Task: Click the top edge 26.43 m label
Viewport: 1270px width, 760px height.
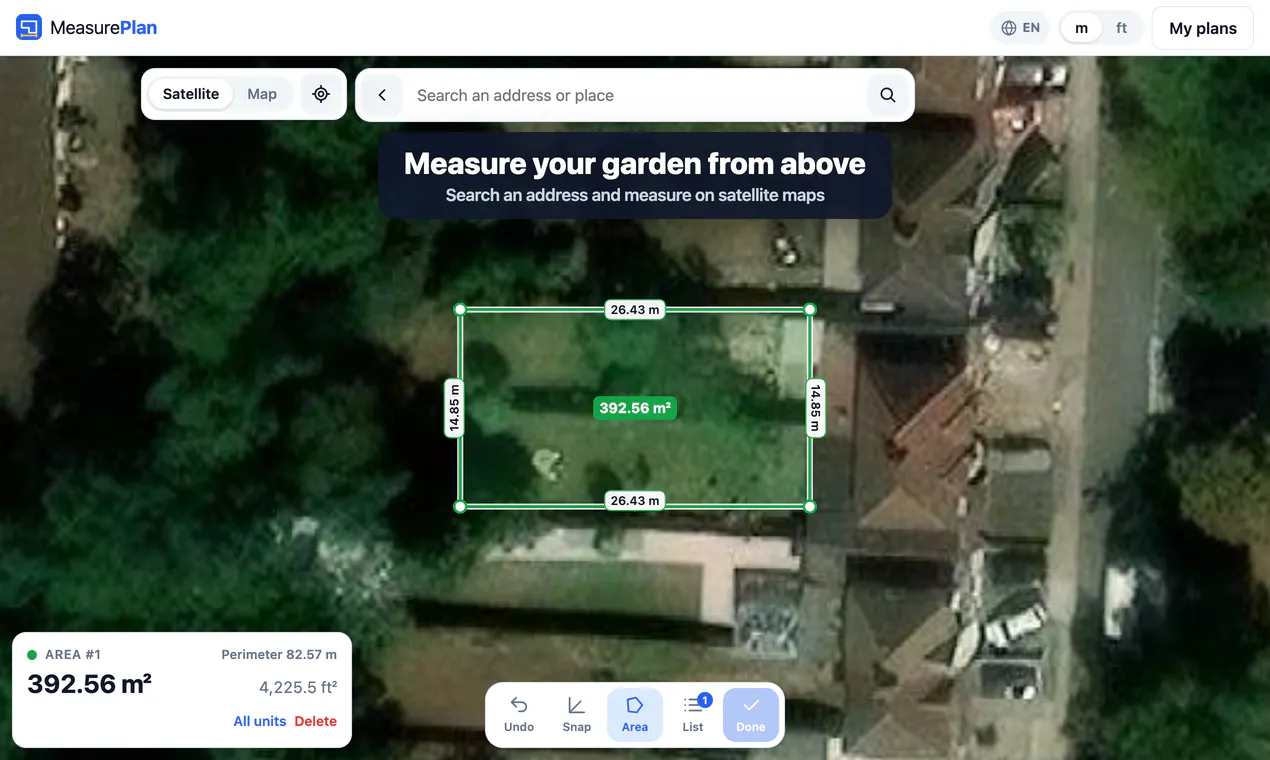Action: [635, 310]
